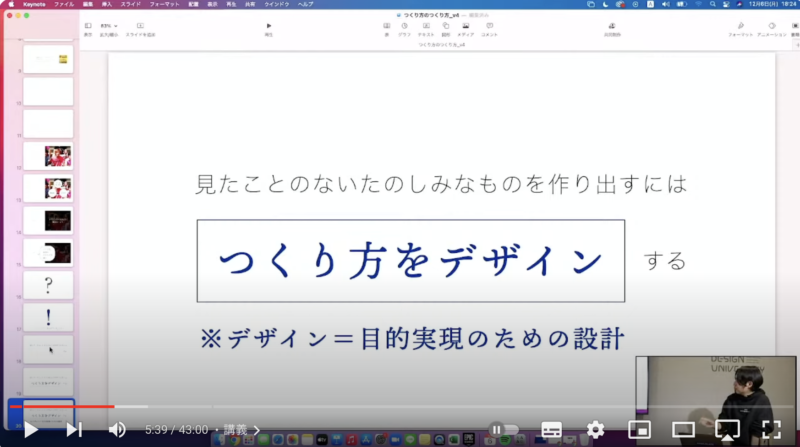Turn on subtitles/captions

coord(551,429)
